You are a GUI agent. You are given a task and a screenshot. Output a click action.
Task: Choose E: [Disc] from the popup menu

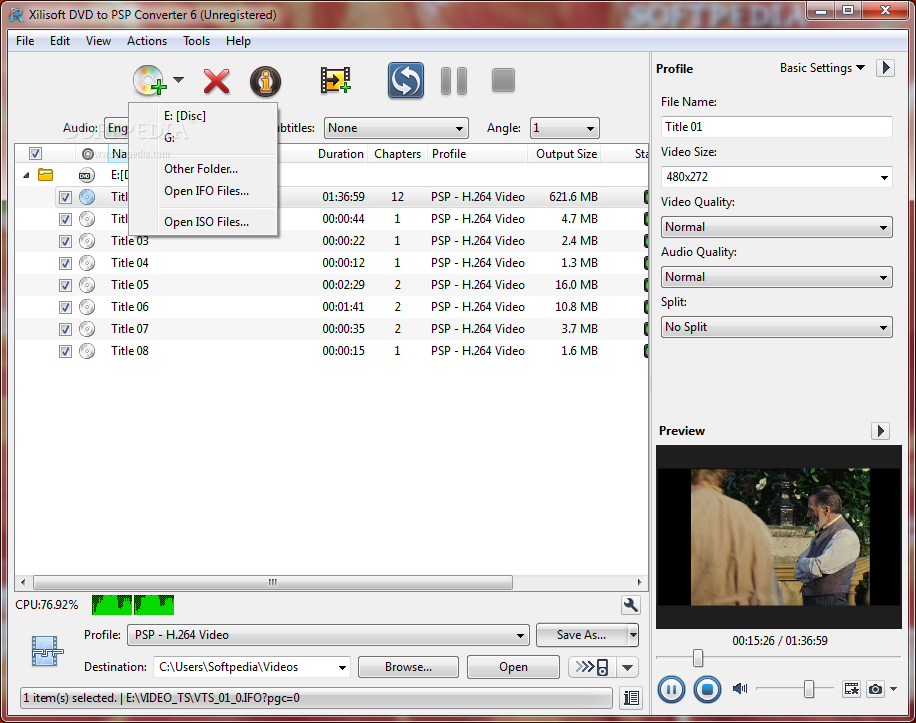pos(203,116)
